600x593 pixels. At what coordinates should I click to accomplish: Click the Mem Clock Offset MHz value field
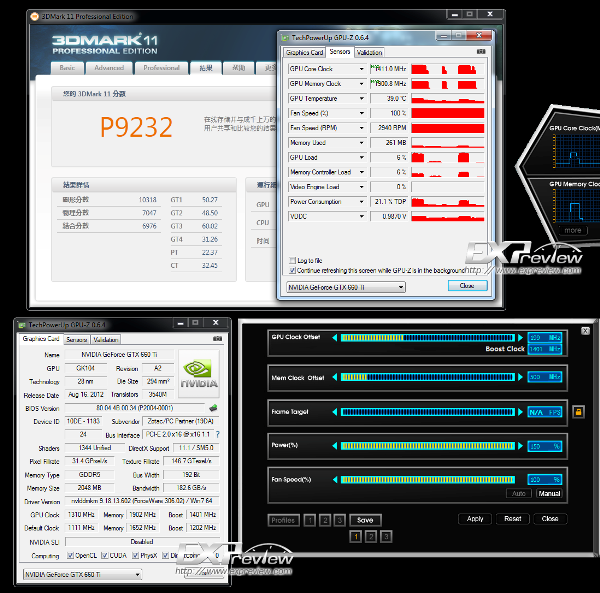(x=545, y=377)
